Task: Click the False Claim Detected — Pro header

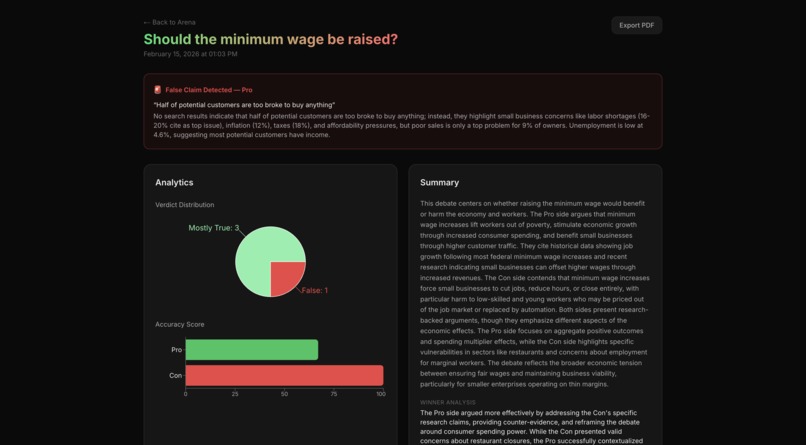Action: pos(209,90)
